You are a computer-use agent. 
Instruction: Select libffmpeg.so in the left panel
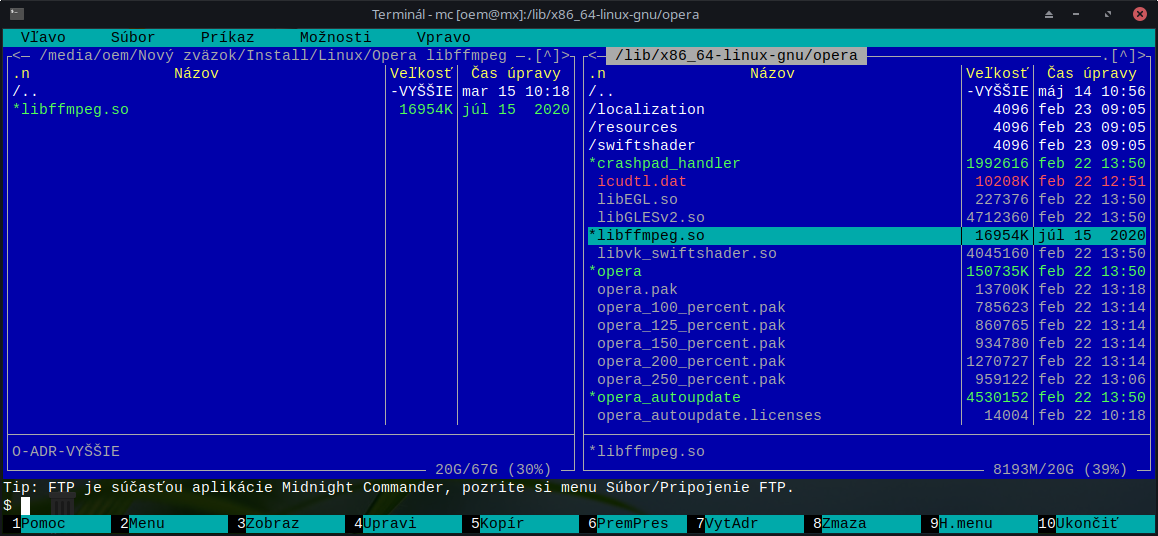pos(291,110)
